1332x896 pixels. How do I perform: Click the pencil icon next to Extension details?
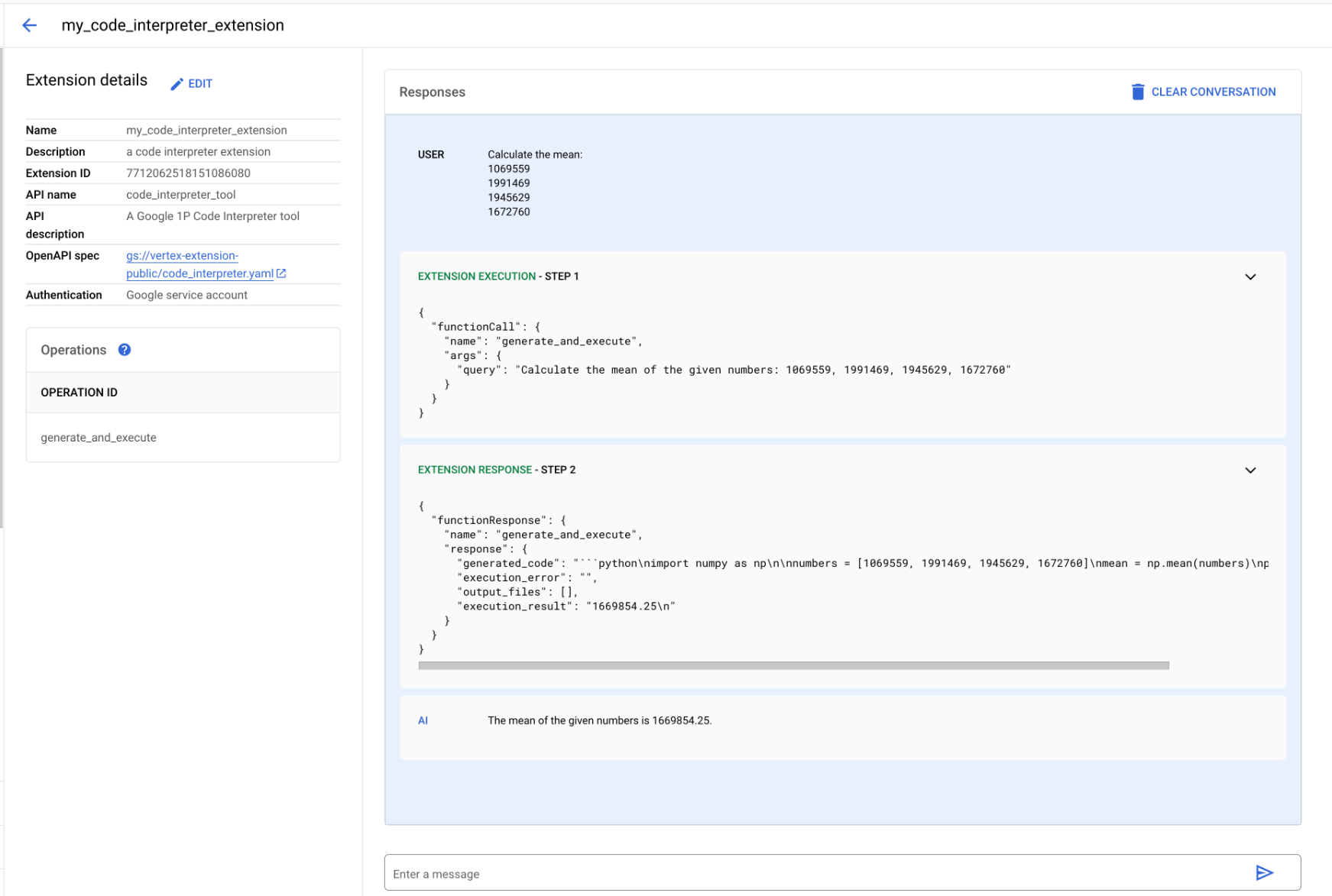[177, 83]
